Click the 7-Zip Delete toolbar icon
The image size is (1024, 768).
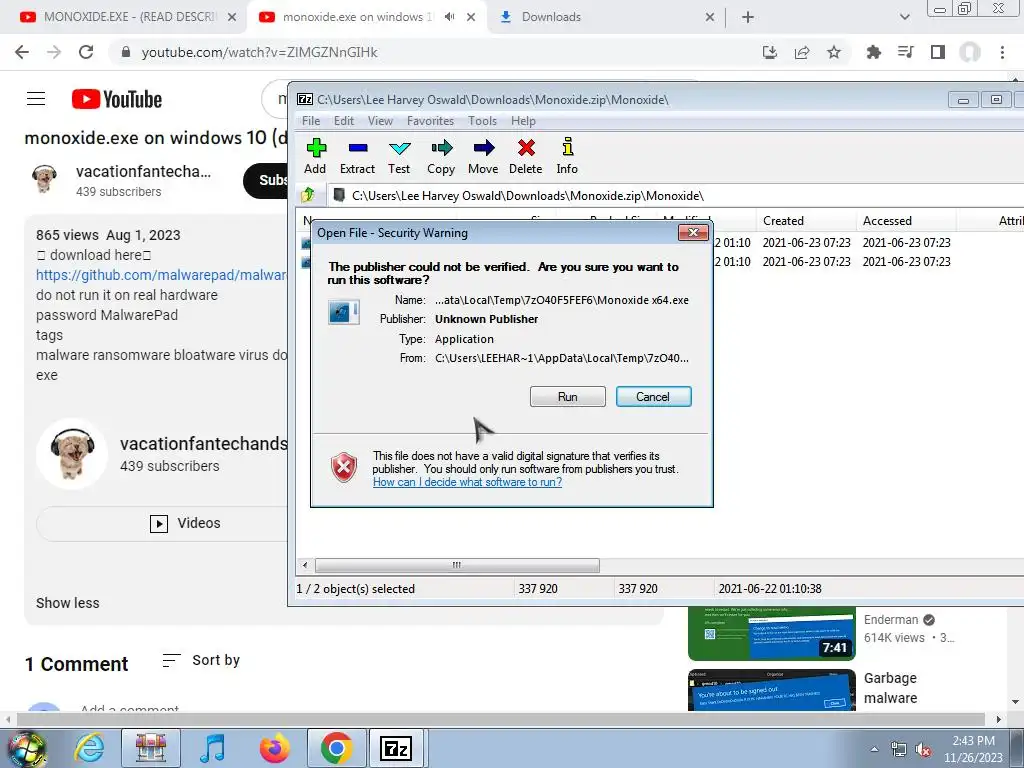pyautogui.click(x=526, y=156)
